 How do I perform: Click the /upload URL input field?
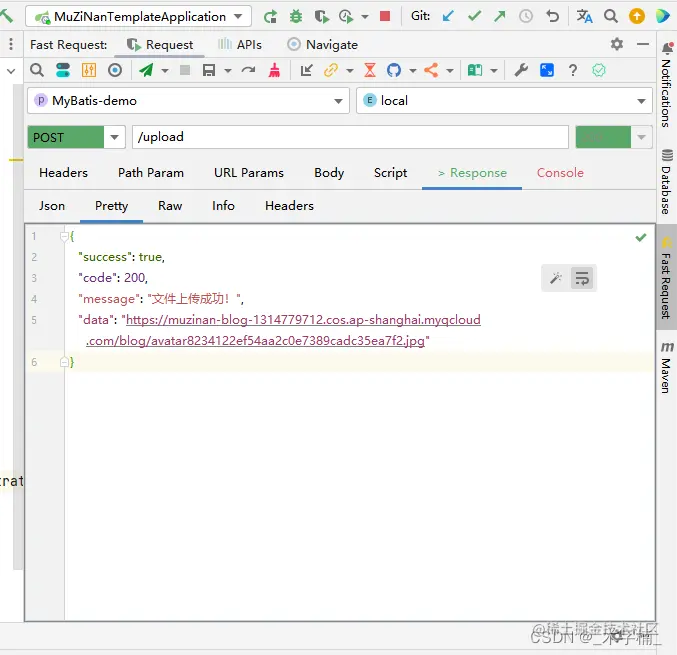[350, 137]
